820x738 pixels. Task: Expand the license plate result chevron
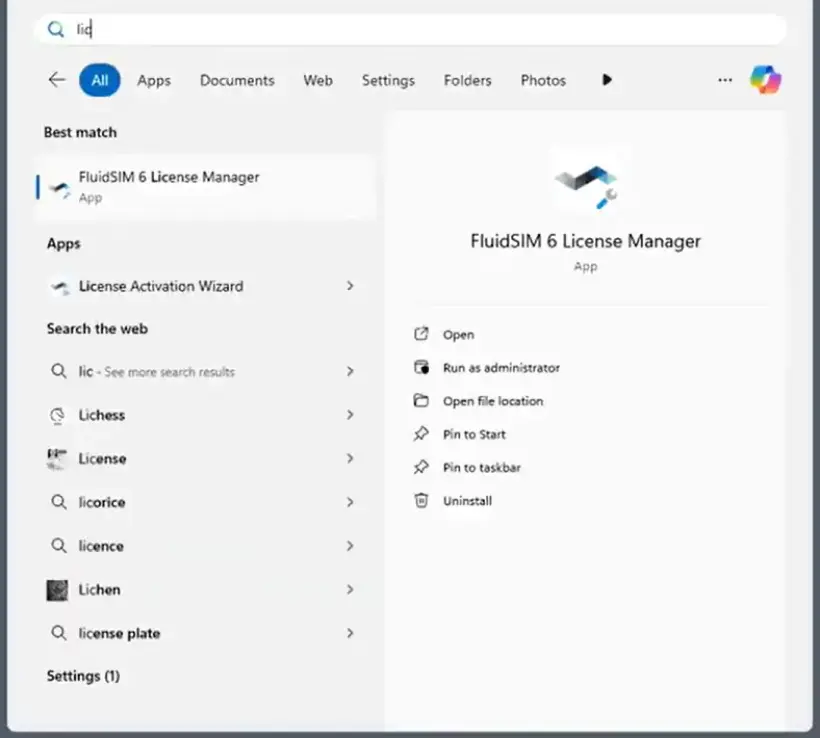pyautogui.click(x=350, y=633)
